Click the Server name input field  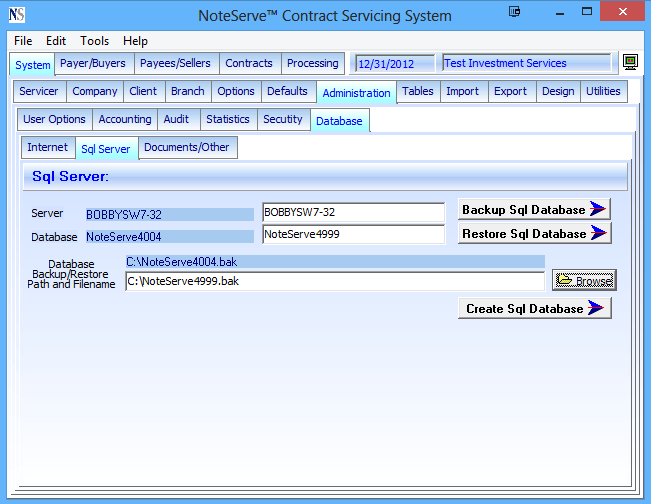coord(352,213)
